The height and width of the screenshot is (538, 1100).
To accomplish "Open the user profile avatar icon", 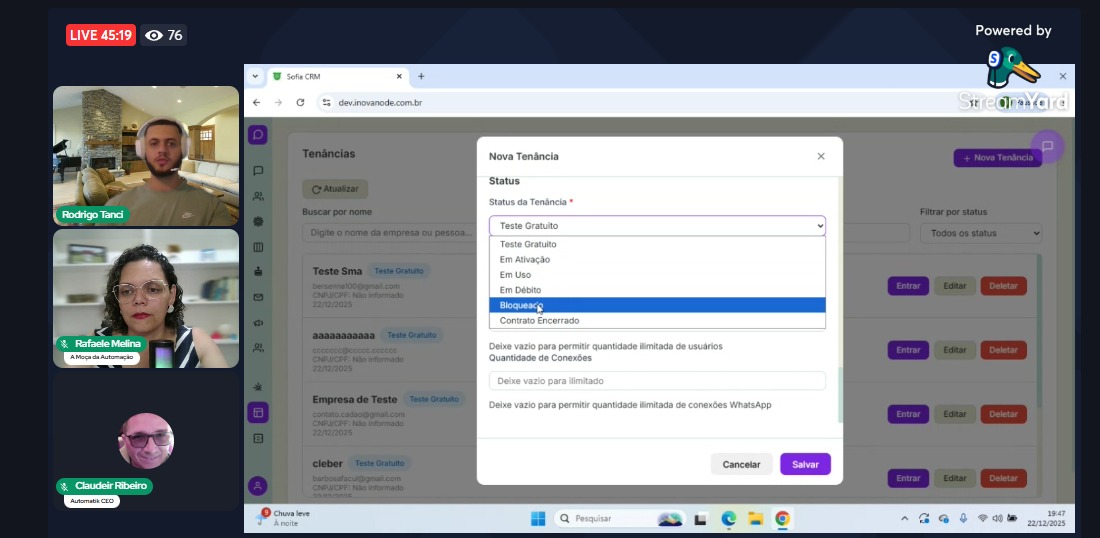I will point(258,486).
